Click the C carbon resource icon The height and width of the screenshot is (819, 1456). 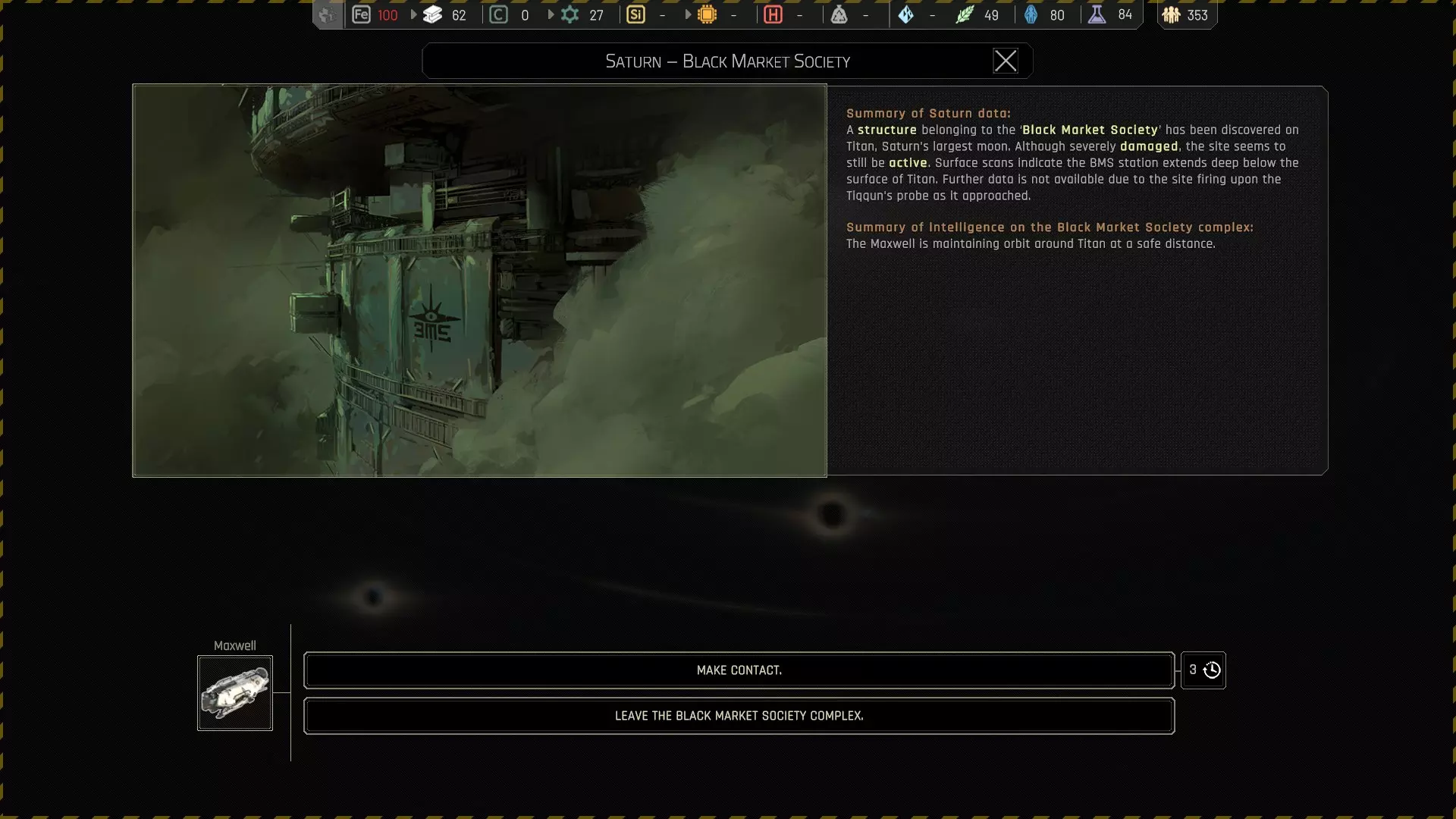(x=498, y=14)
